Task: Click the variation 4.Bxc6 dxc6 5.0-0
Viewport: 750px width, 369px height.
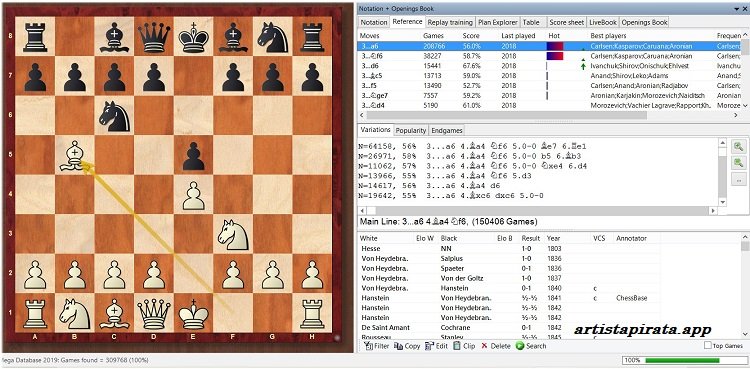Action: [451, 196]
